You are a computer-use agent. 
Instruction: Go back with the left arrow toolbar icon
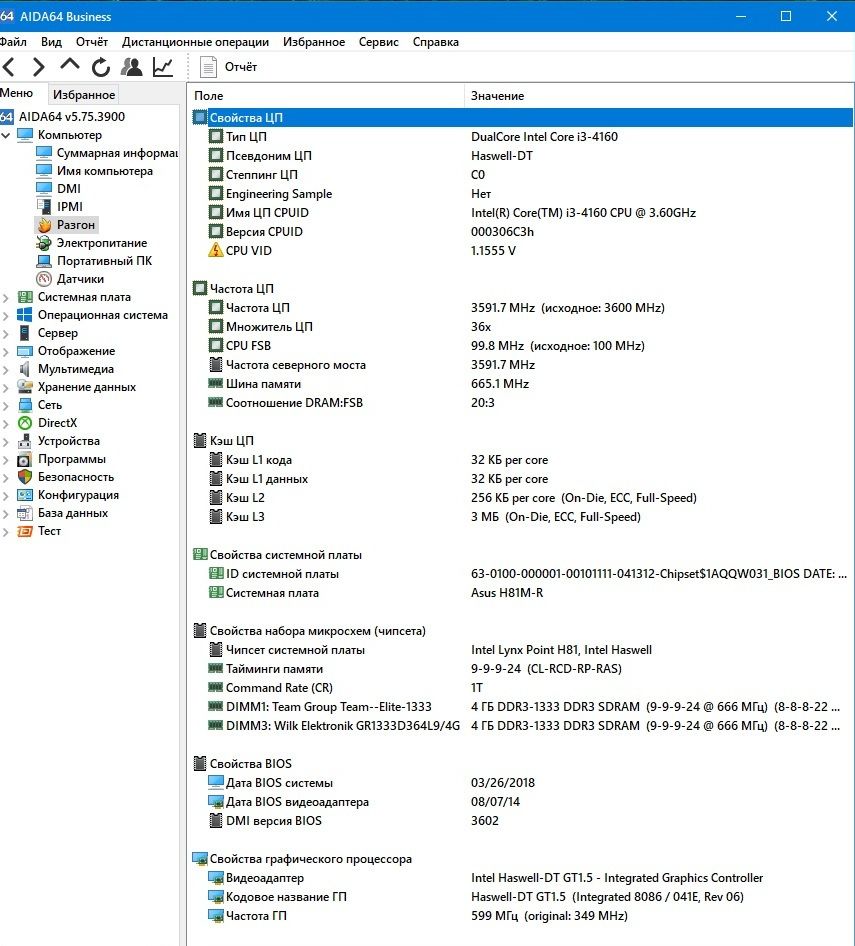click(9, 66)
